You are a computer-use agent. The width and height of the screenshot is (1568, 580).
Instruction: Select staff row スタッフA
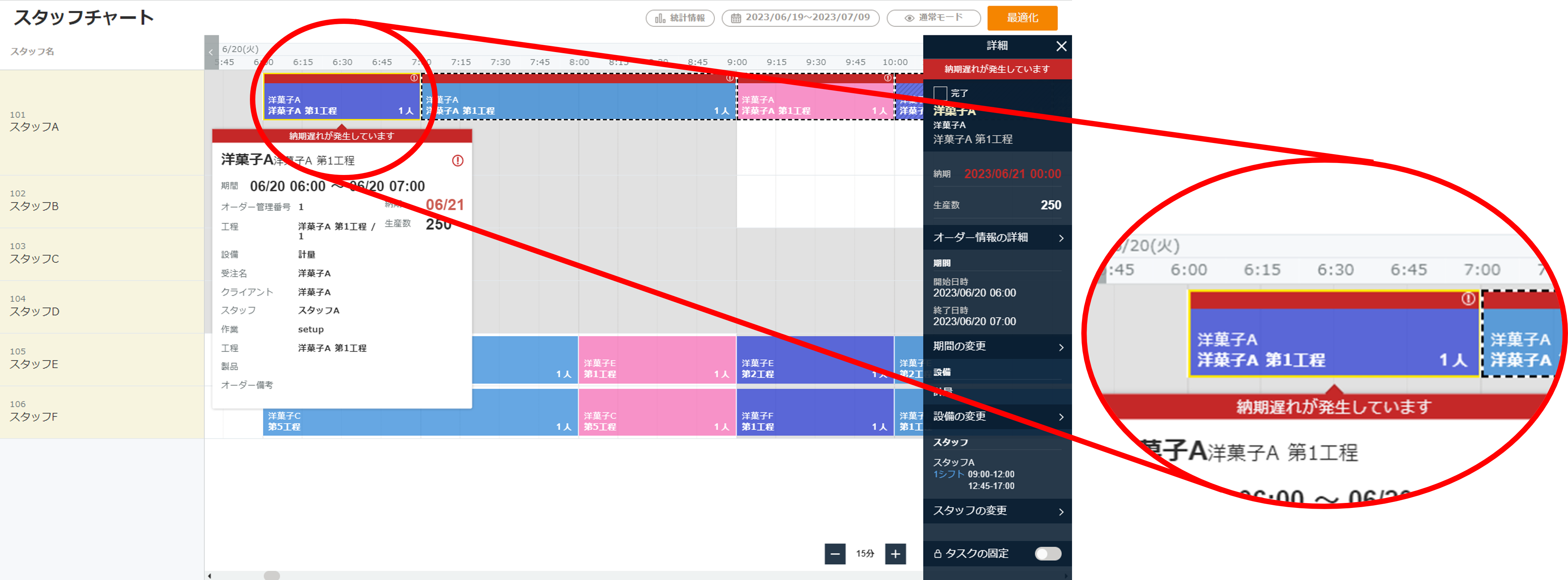click(x=102, y=123)
